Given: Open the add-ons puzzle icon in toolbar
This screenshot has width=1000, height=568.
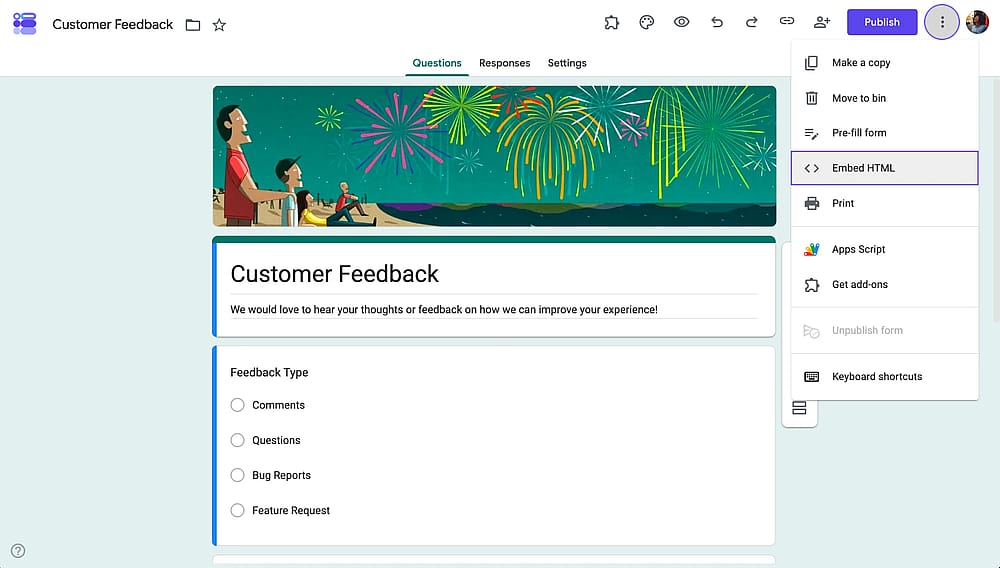Looking at the screenshot, I should pos(612,22).
